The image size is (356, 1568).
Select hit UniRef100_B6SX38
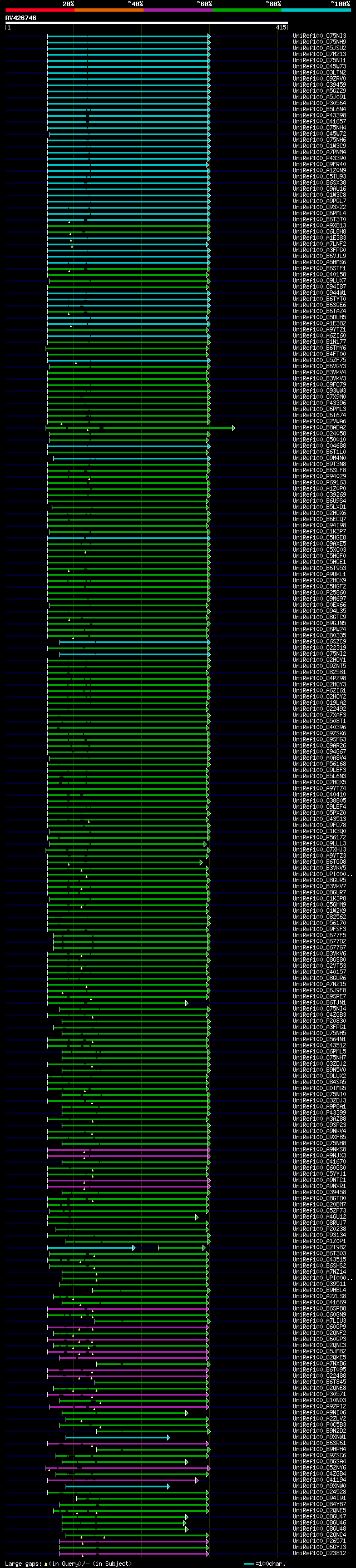[x=319, y=182]
